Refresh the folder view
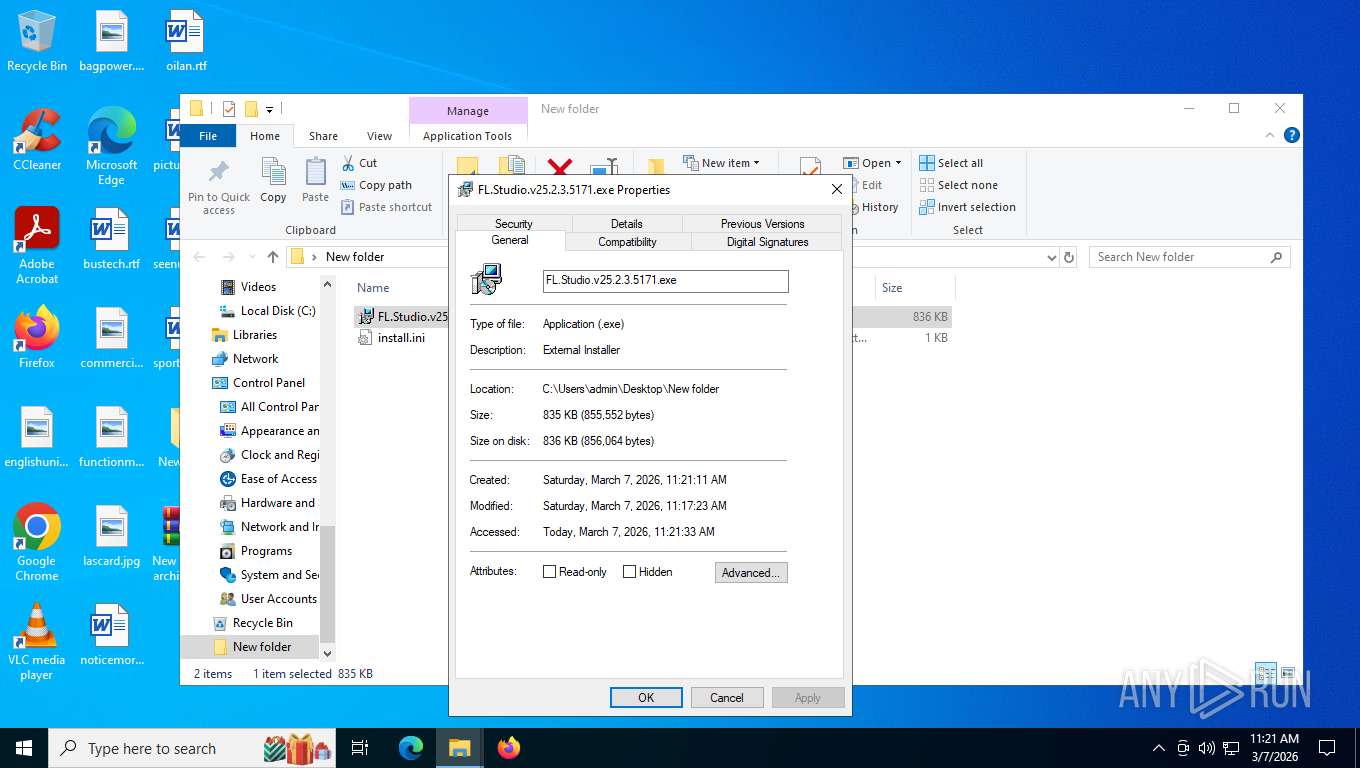The image size is (1360, 768). pos(1069,257)
